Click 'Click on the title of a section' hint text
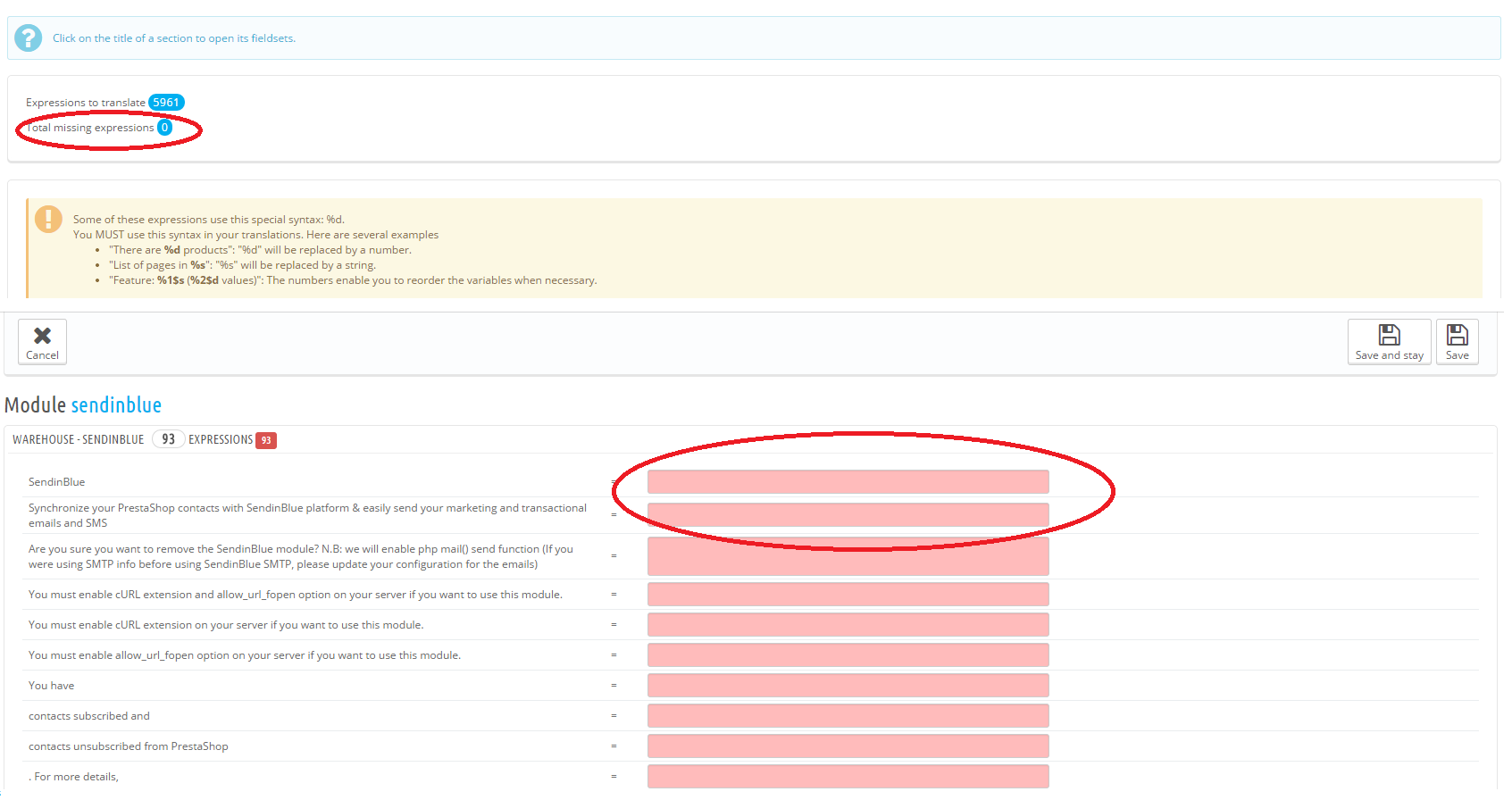This screenshot has width=1512, height=800. [174, 38]
